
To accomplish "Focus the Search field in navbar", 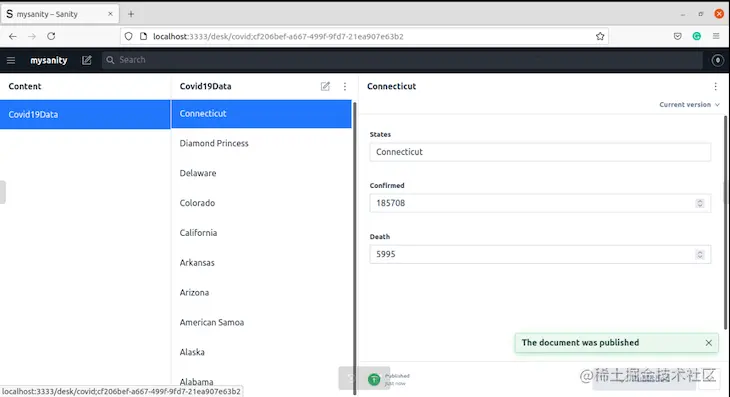I will point(402,60).
